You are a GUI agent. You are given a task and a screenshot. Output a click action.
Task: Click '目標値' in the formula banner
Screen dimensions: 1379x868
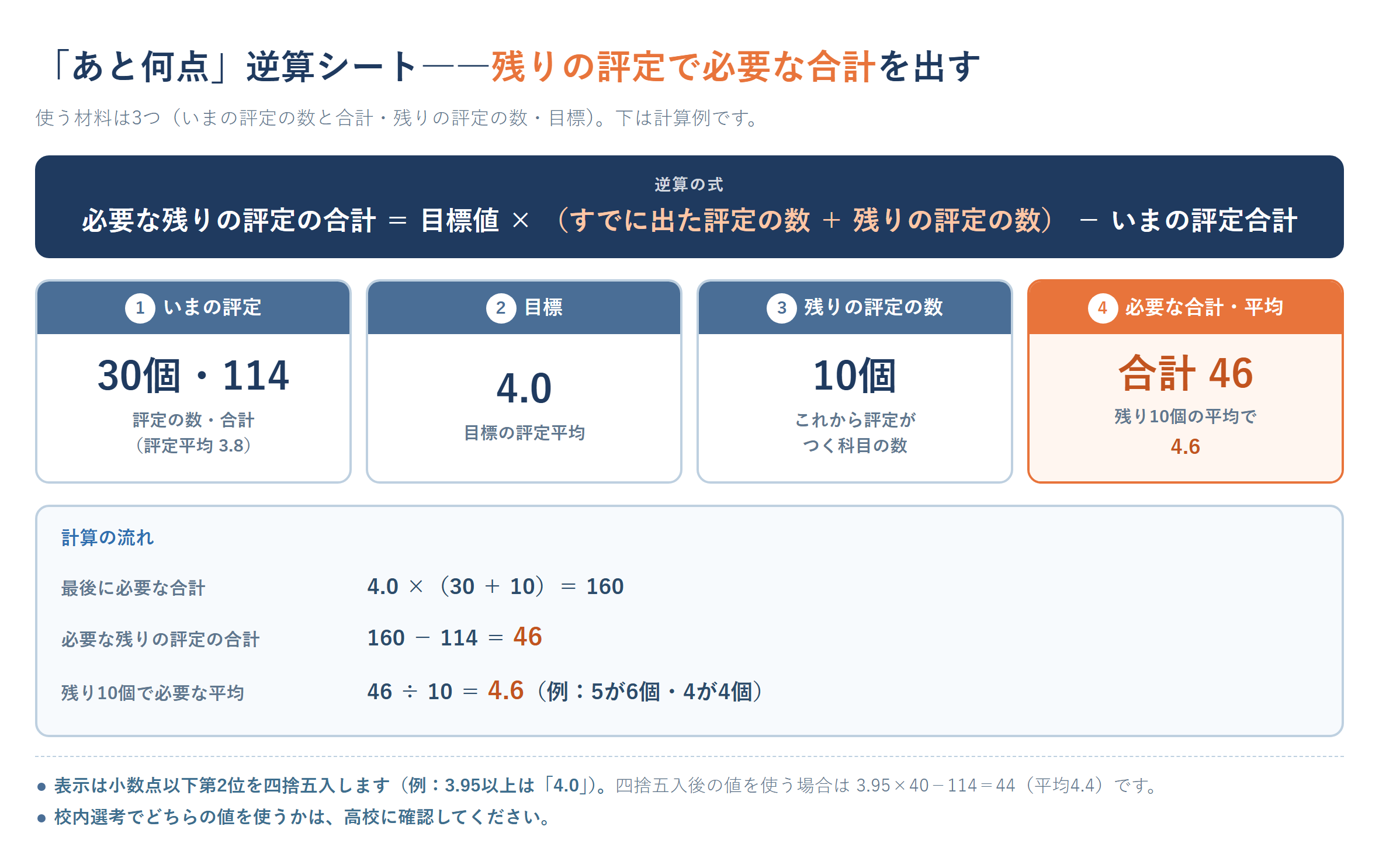(x=460, y=221)
